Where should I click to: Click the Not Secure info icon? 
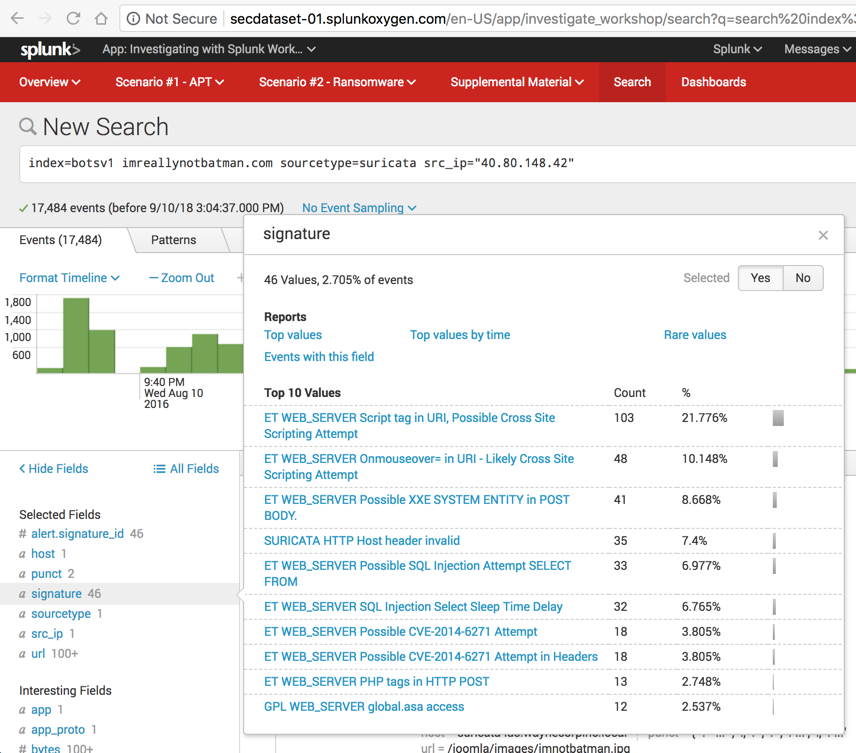tap(133, 19)
